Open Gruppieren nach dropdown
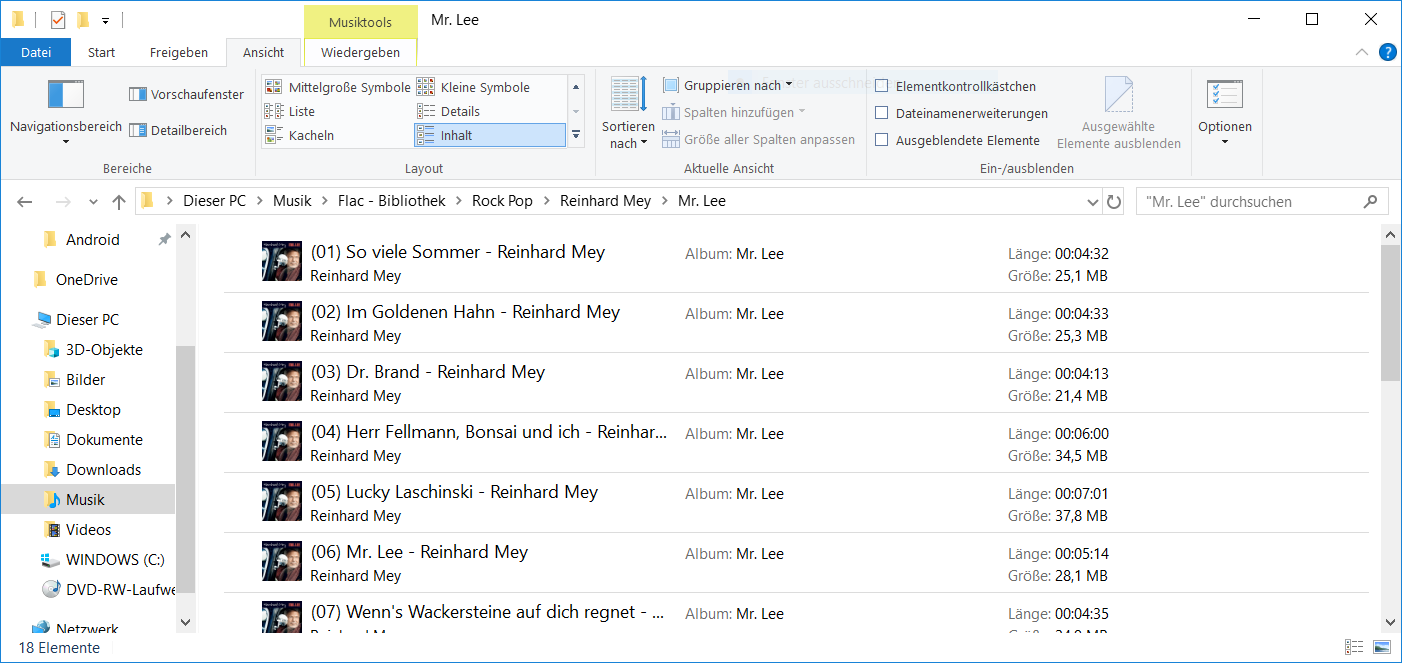This screenshot has width=1402, height=663. pyautogui.click(x=728, y=85)
